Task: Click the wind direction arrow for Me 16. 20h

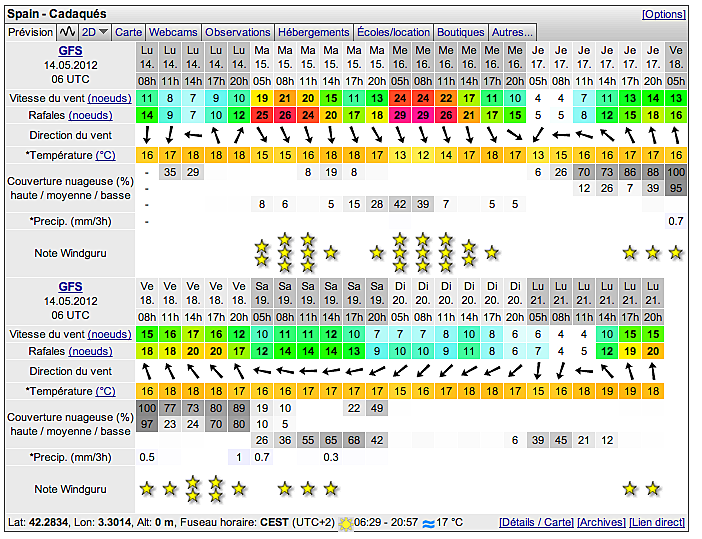Action: (515, 134)
